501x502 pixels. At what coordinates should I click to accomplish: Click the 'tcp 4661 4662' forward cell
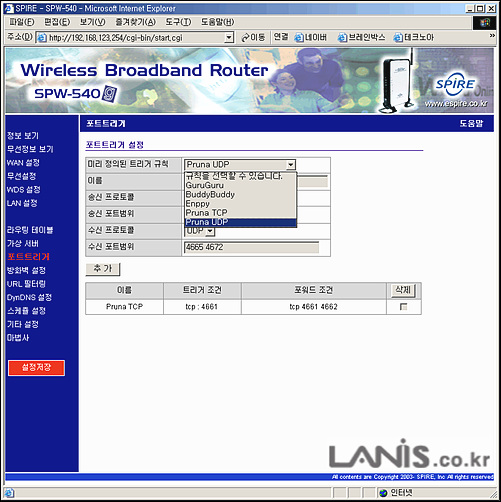click(313, 307)
